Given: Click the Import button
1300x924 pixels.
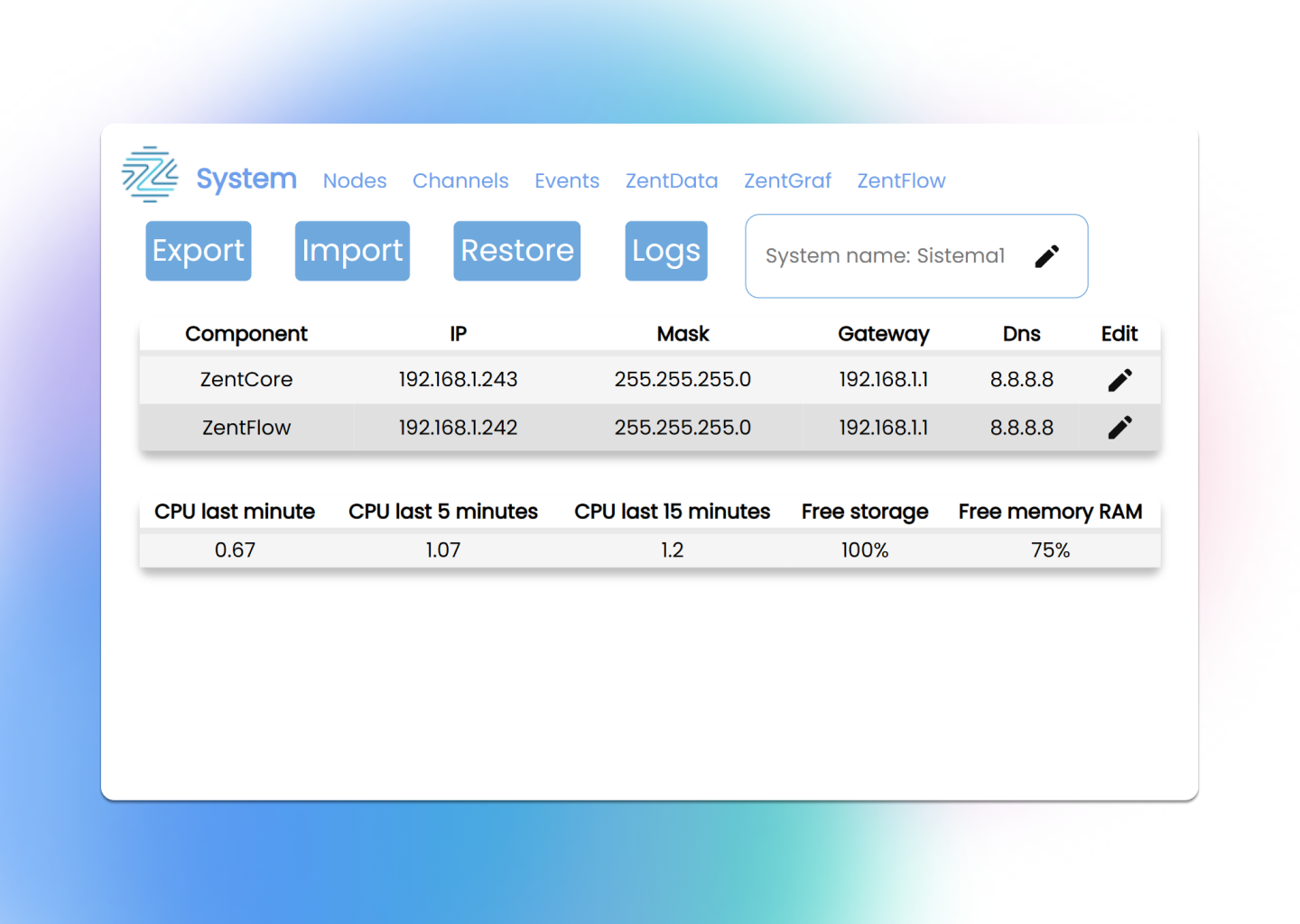Looking at the screenshot, I should coord(352,251).
